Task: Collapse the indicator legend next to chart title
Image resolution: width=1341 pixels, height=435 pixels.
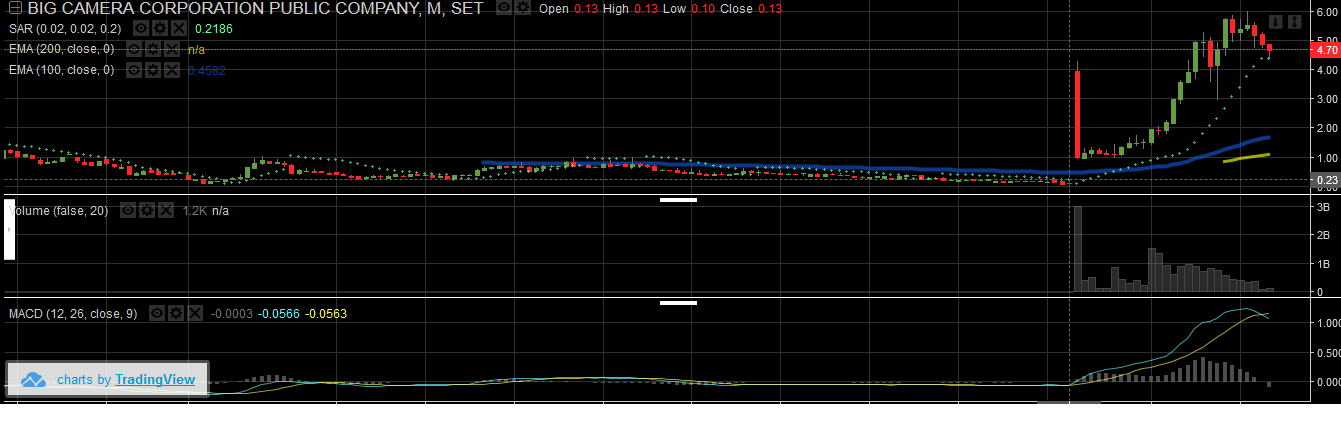Action: (x=16, y=8)
